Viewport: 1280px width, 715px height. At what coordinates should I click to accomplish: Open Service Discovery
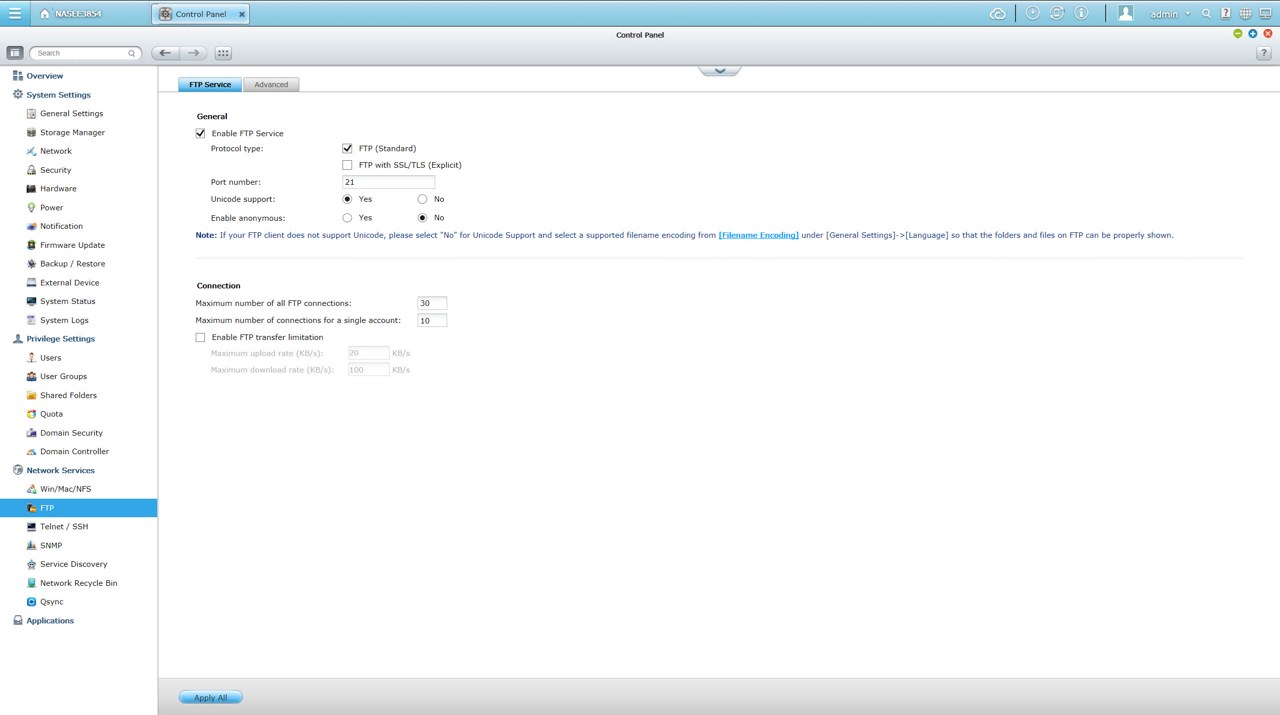coord(73,564)
